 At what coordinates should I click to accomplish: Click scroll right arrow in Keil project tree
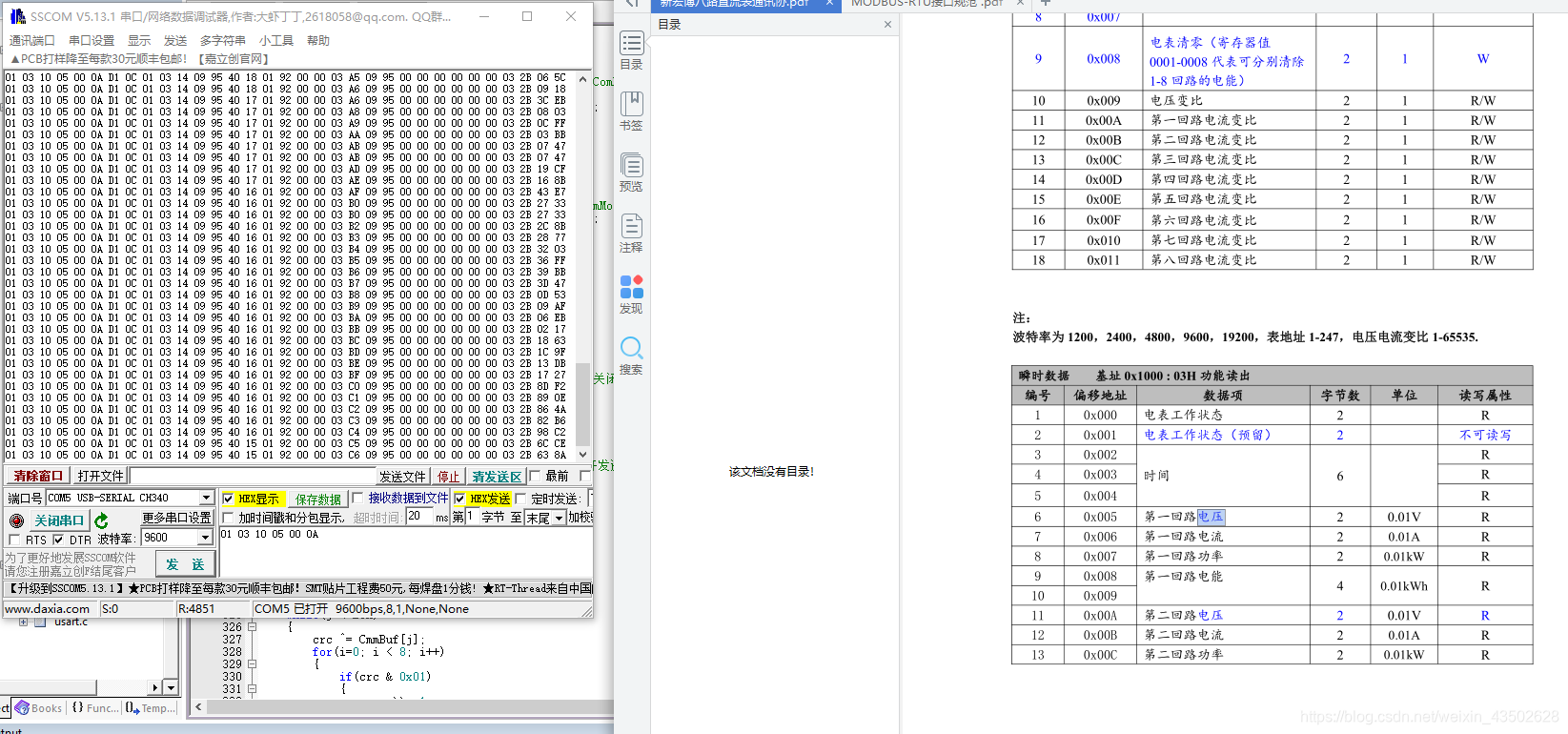pyautogui.click(x=155, y=687)
